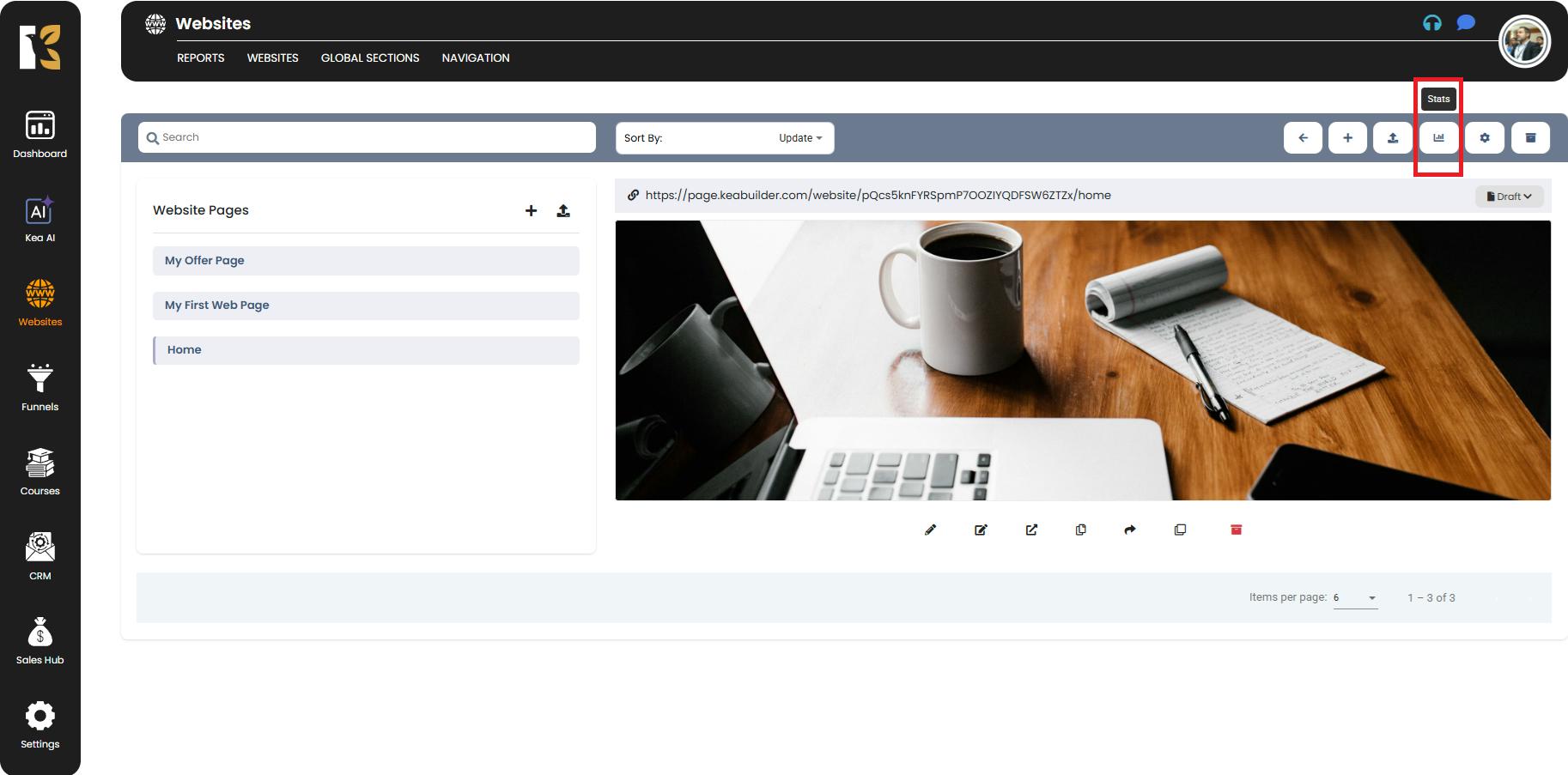
Task: Open page in new tab icon
Action: (1031, 530)
